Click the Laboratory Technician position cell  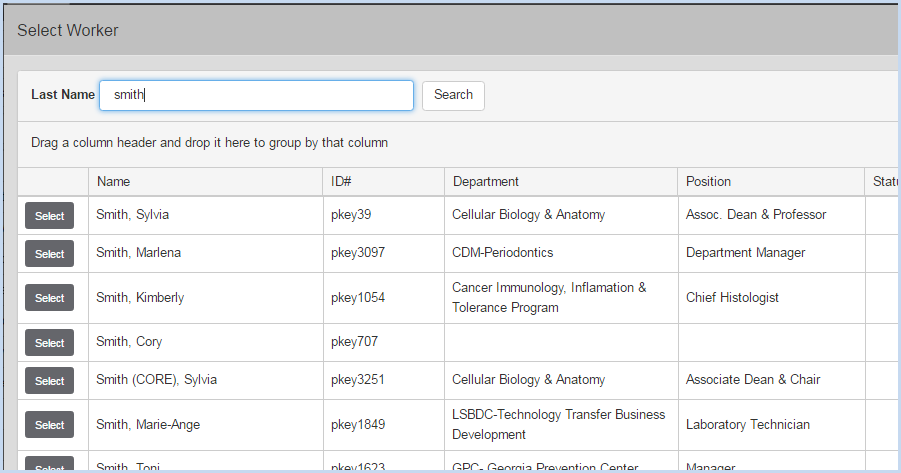pyautogui.click(x=748, y=424)
